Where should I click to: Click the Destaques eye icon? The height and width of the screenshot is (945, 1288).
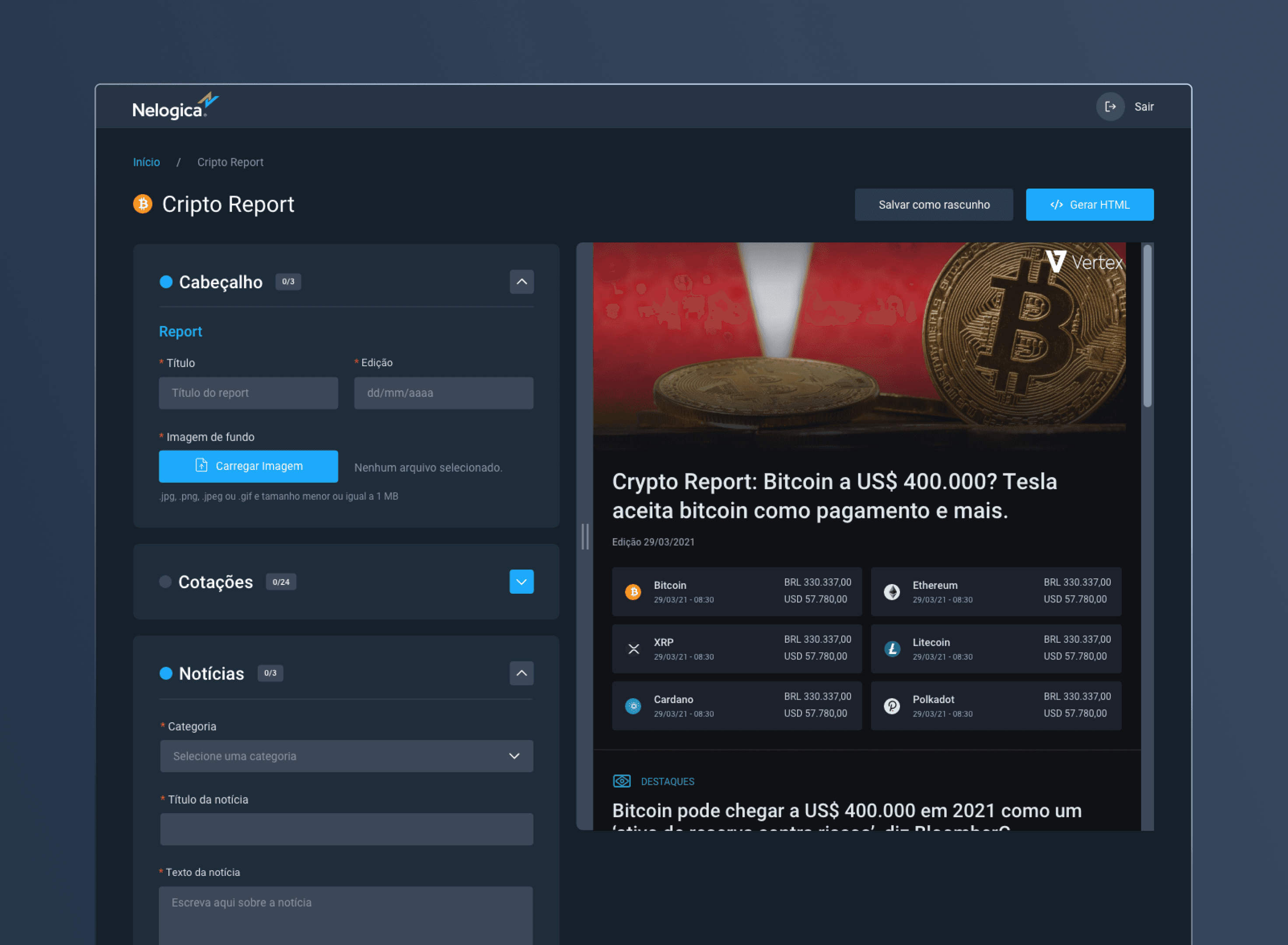pos(622,781)
